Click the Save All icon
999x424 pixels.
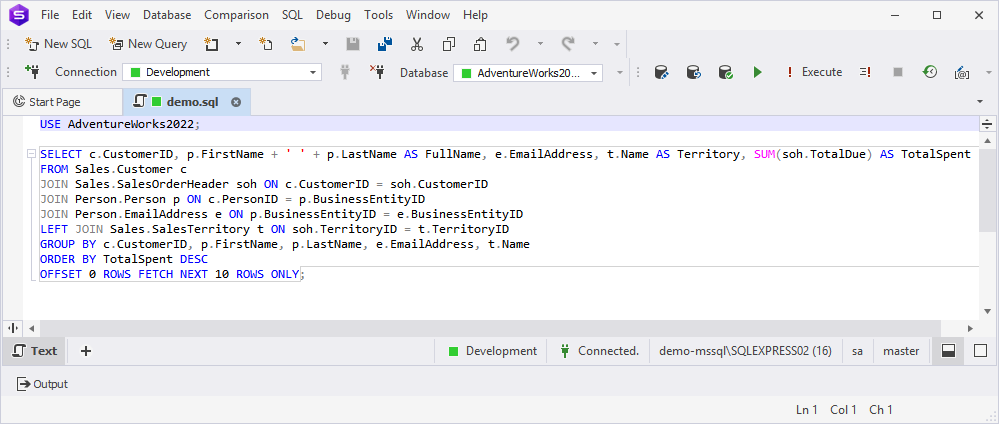coord(384,44)
